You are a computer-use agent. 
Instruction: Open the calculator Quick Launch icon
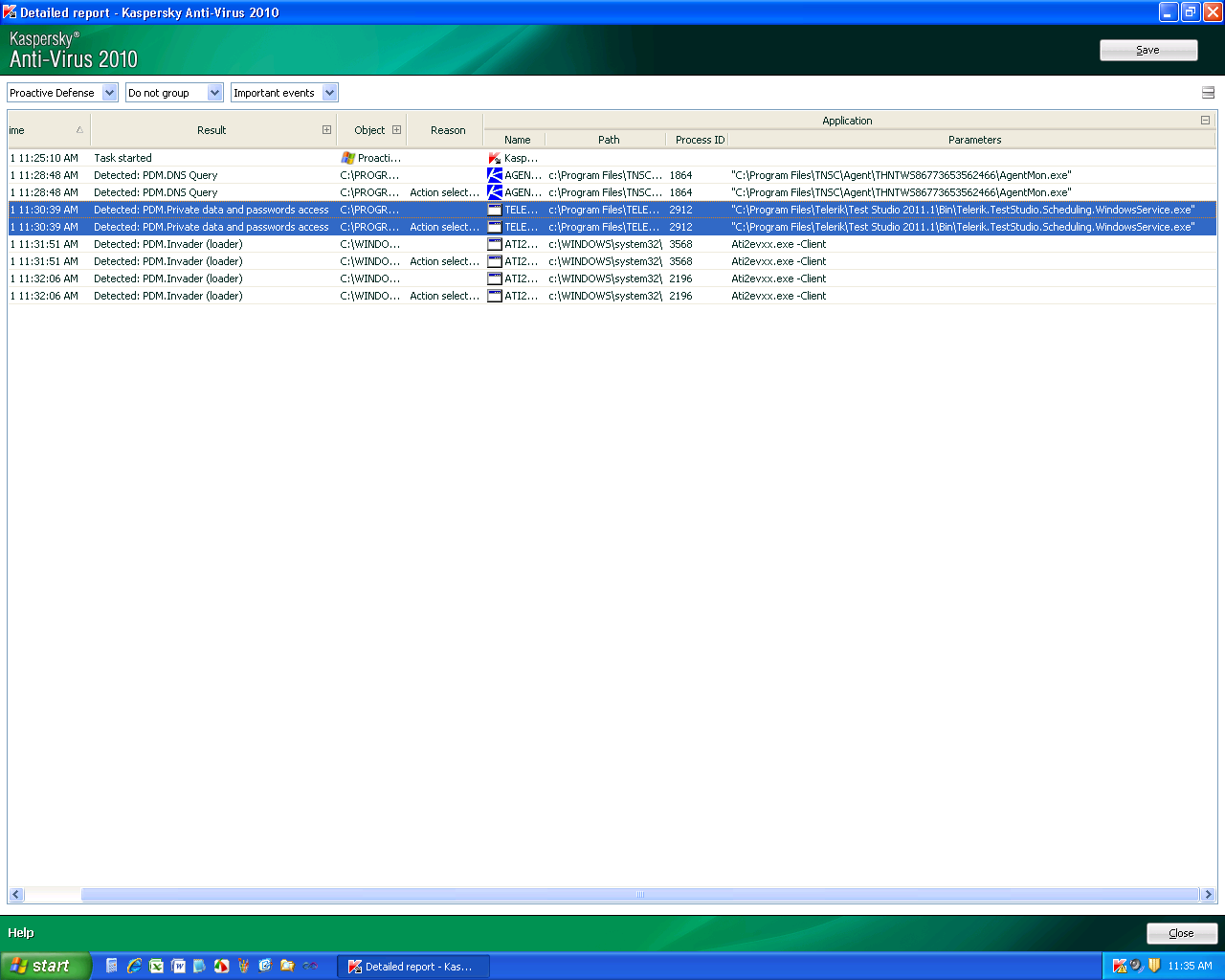pyautogui.click(x=112, y=966)
